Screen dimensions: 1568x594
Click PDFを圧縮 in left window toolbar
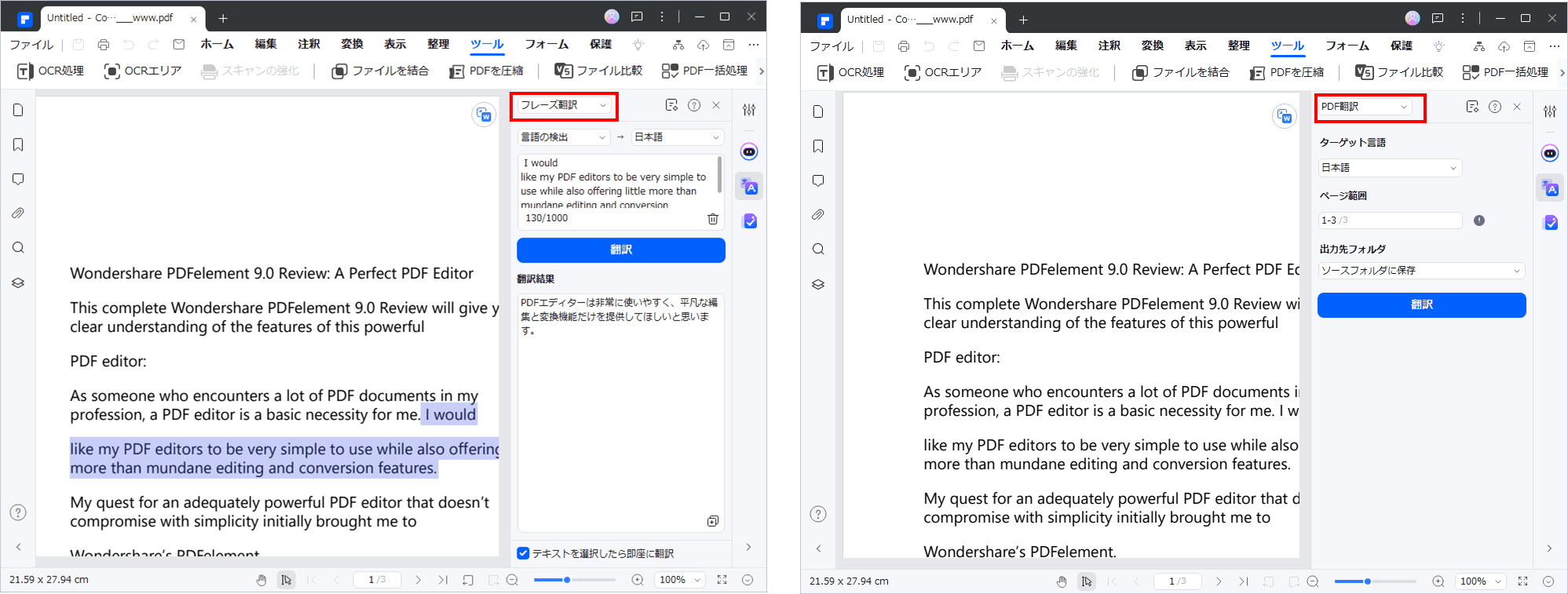pyautogui.click(x=486, y=71)
